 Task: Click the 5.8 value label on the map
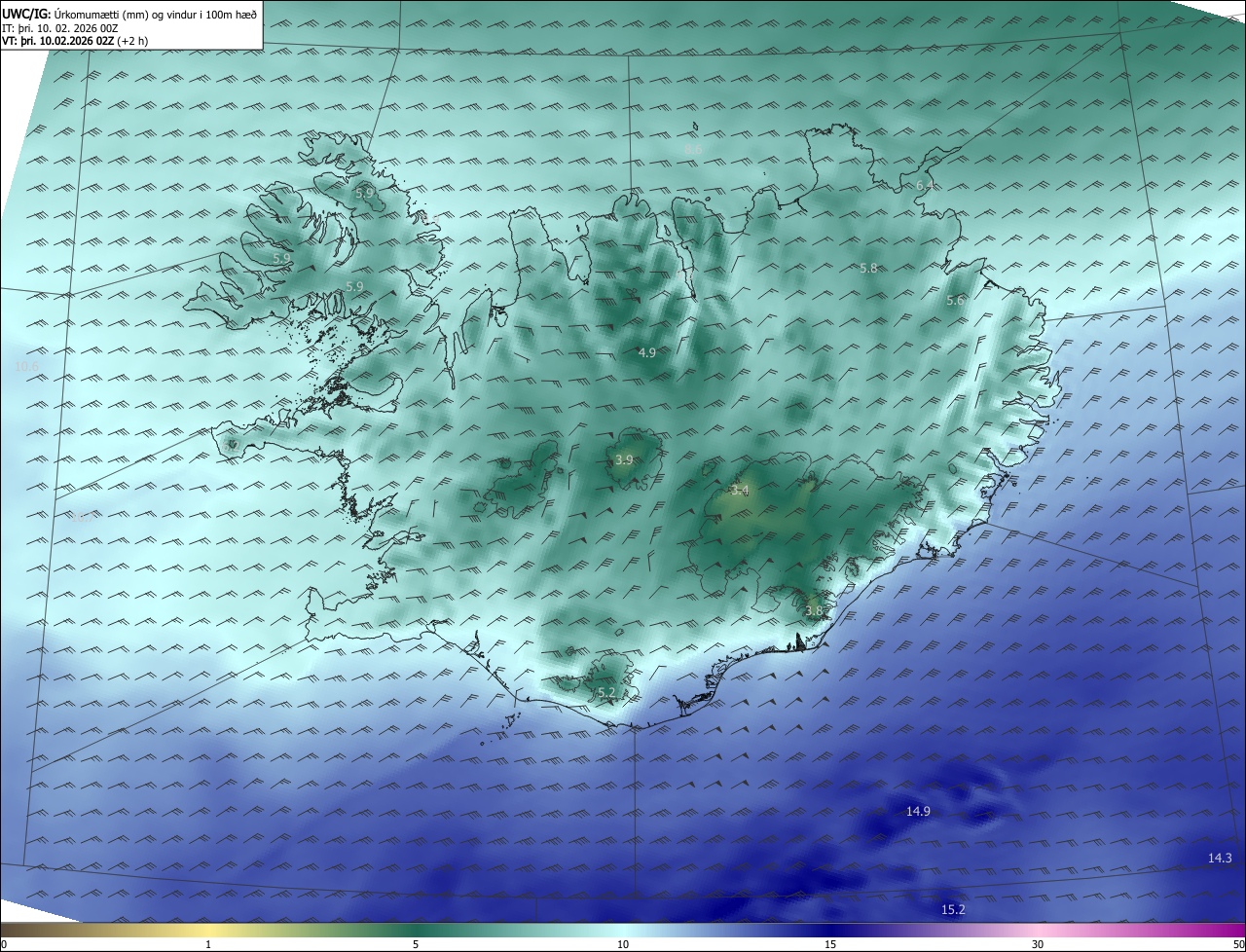(x=868, y=268)
